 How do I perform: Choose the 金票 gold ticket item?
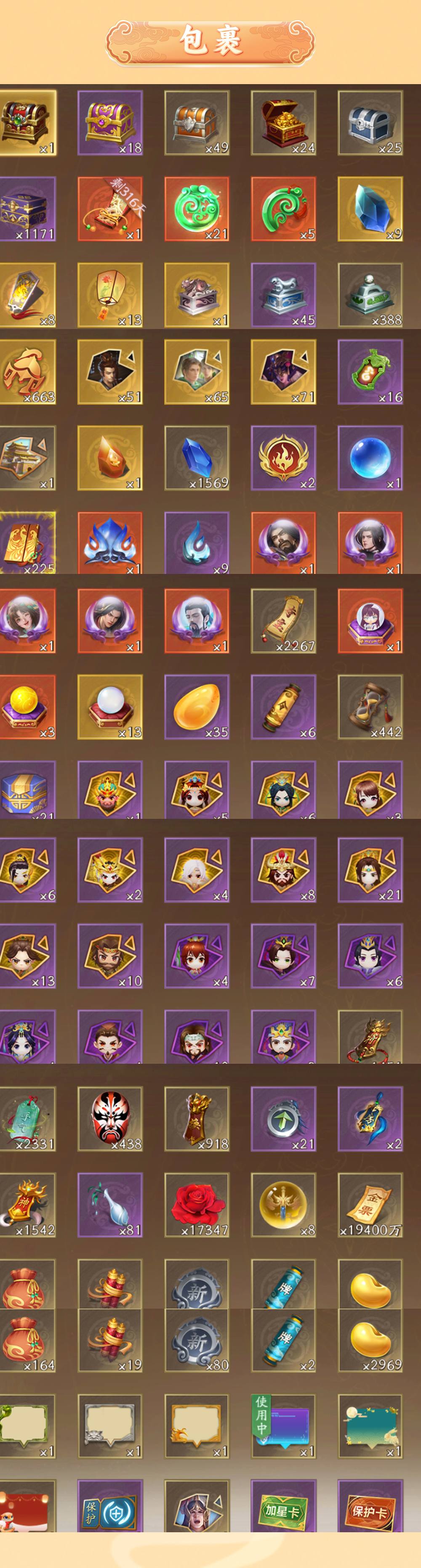coord(370,1205)
